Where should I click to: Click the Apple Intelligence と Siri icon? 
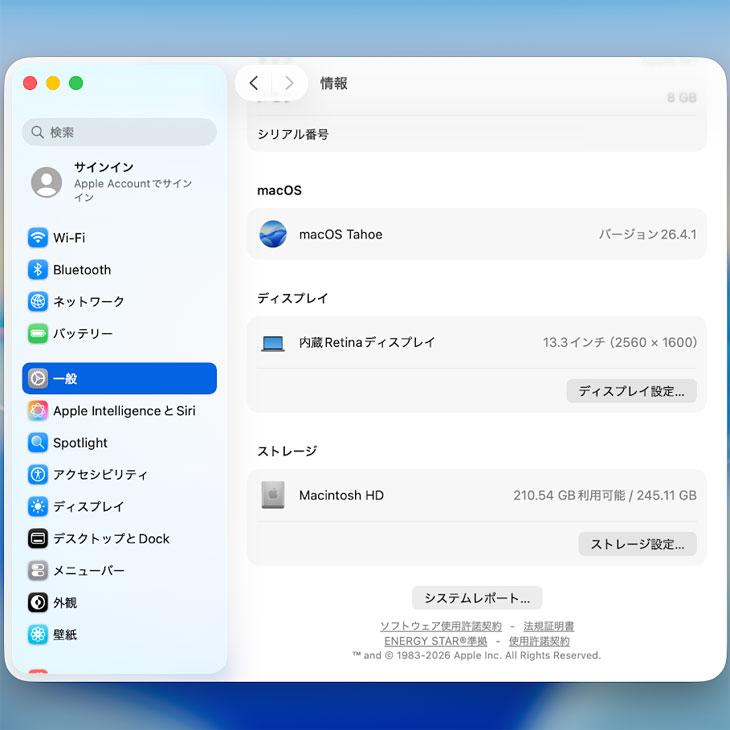click(38, 411)
